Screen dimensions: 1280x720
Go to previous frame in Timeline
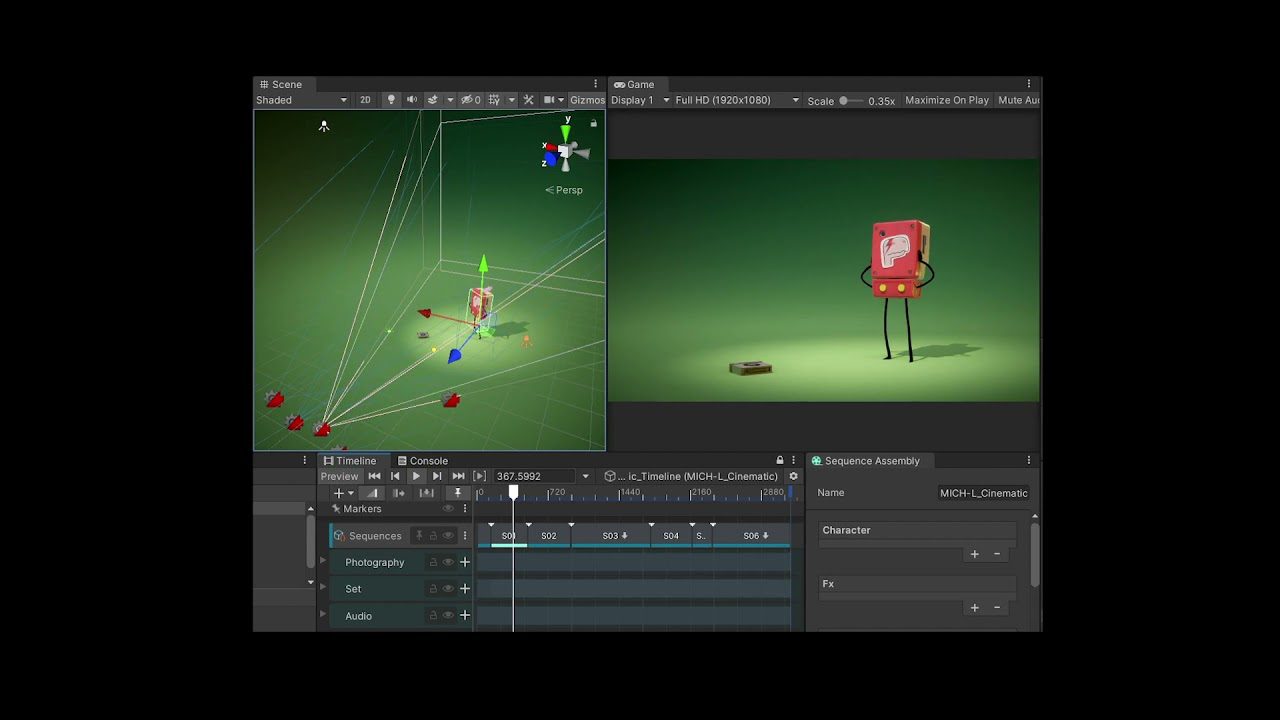coord(395,476)
